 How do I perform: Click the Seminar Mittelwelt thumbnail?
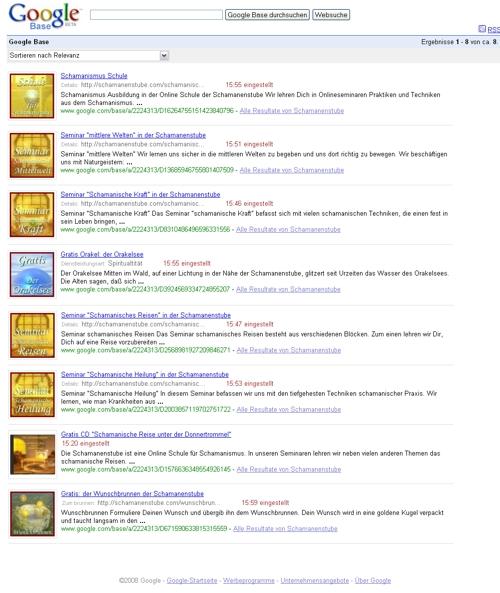32,155
